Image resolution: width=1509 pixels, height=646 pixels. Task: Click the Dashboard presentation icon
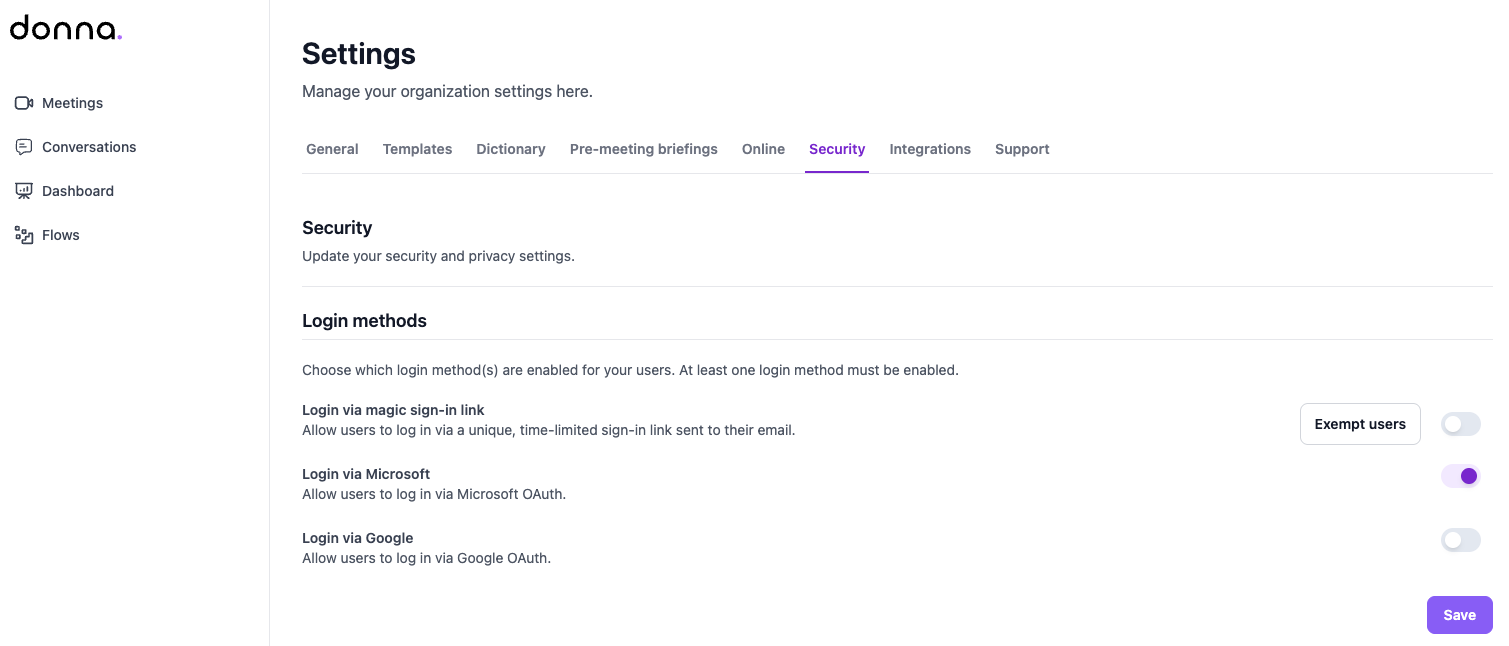pos(24,191)
